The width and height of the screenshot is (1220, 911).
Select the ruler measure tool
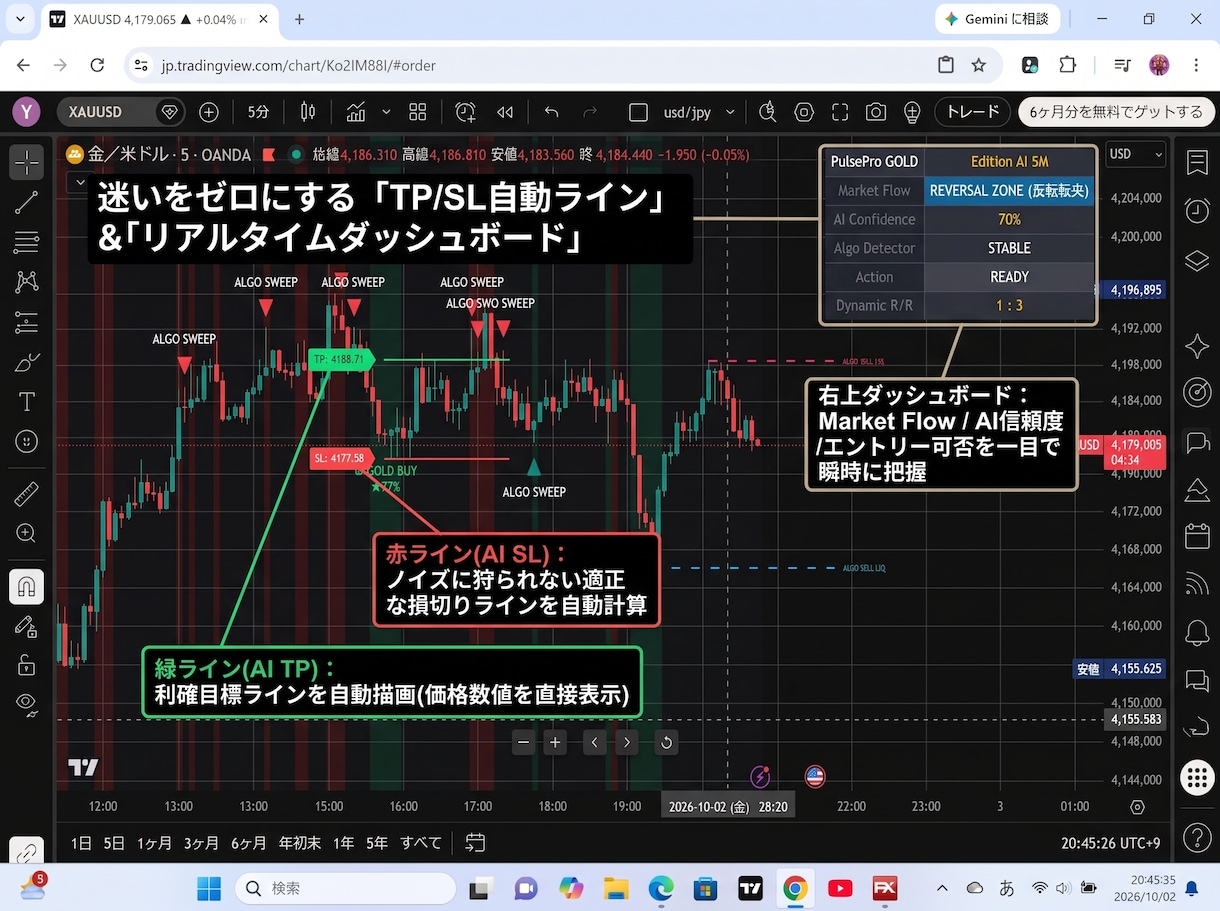tap(27, 494)
